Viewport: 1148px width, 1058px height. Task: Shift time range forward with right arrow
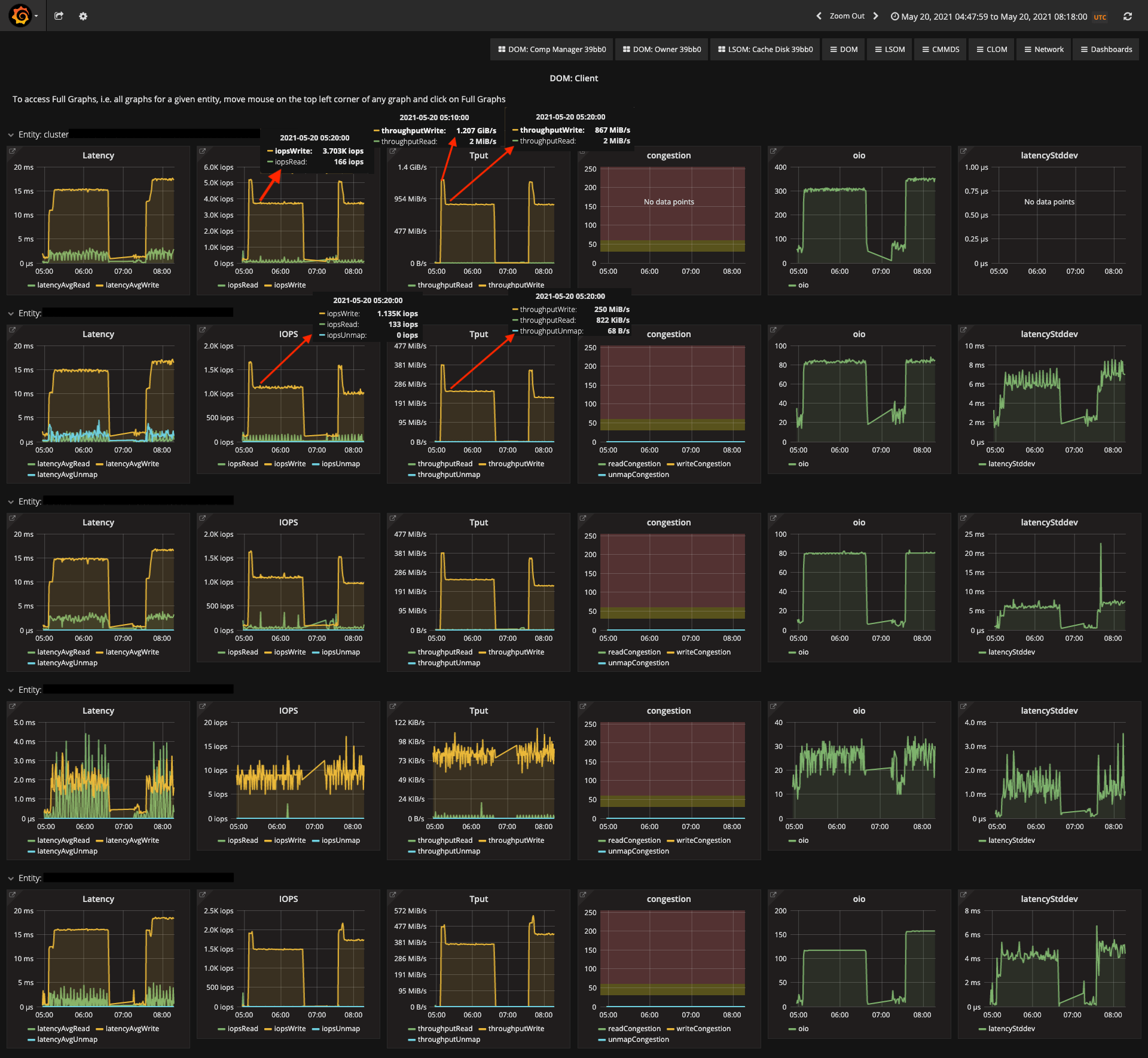[x=876, y=16]
